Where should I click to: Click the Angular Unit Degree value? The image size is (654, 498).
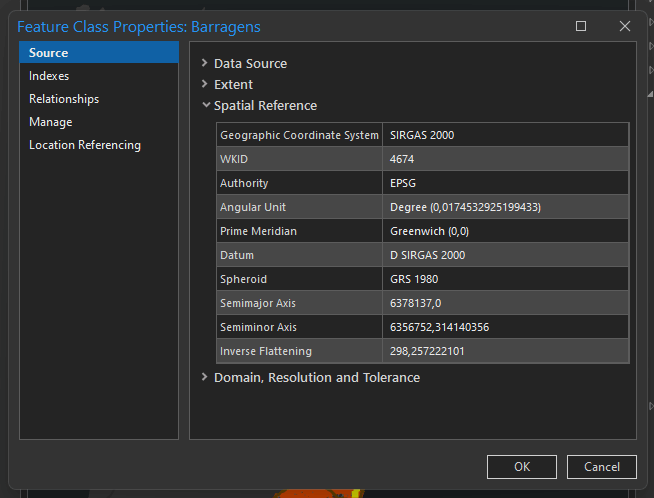click(x=465, y=207)
